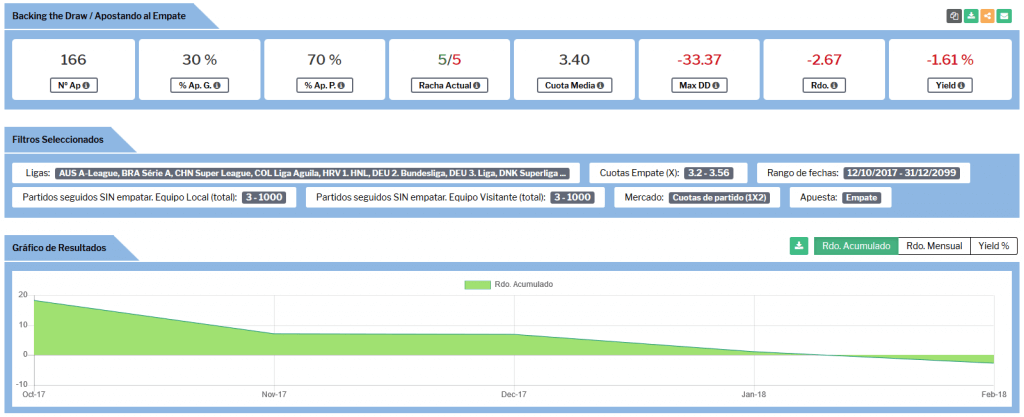Switch chart to Yield % view

993,246
